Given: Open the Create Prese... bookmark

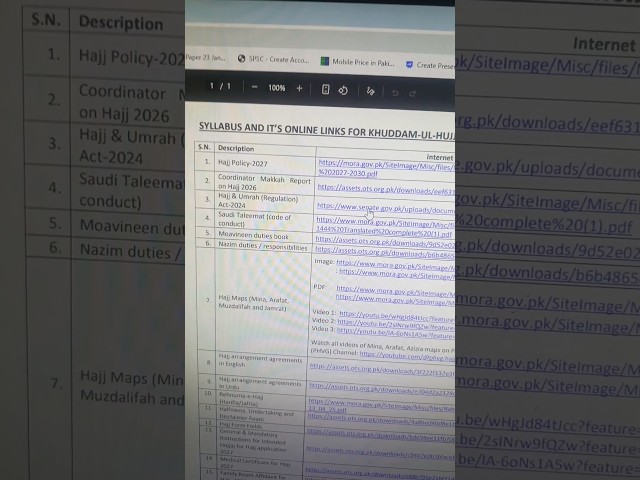Looking at the screenshot, I should (x=430, y=65).
